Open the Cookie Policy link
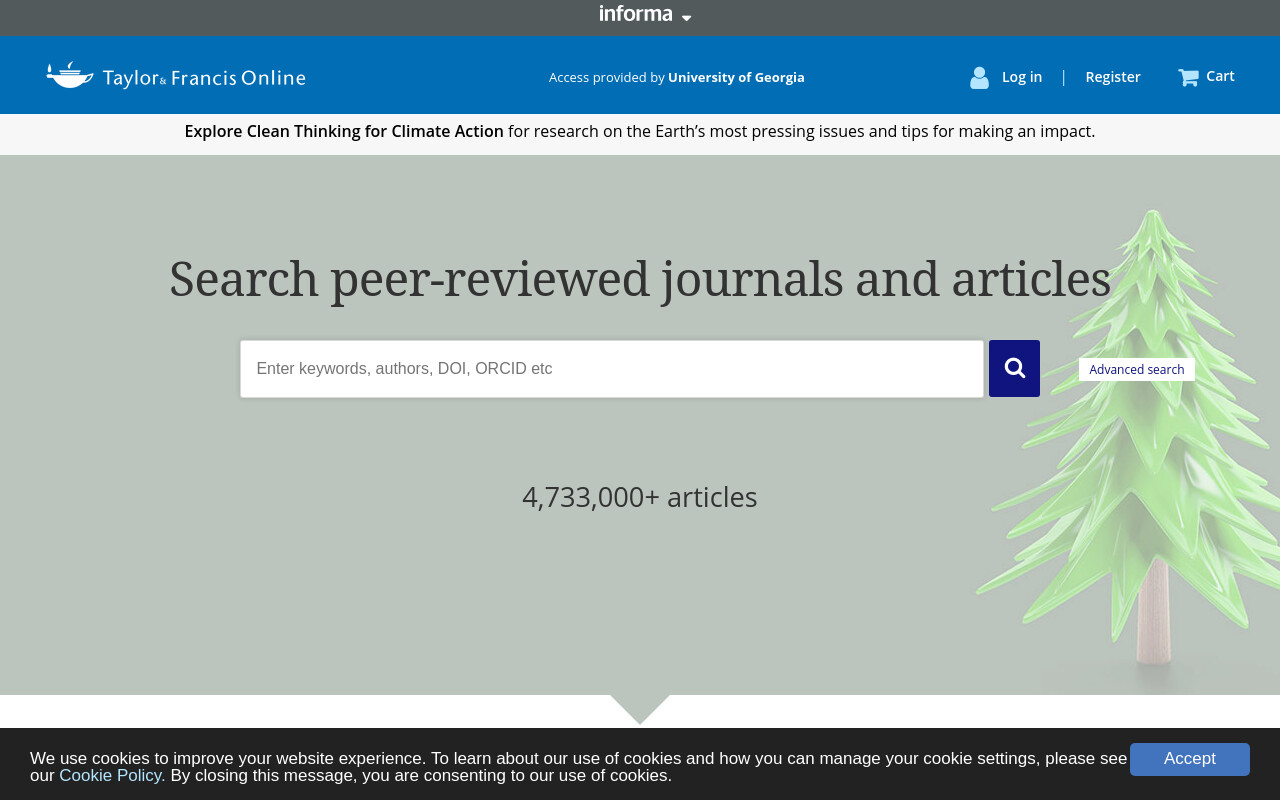Viewport: 1280px width, 800px height. pyautogui.click(x=112, y=775)
